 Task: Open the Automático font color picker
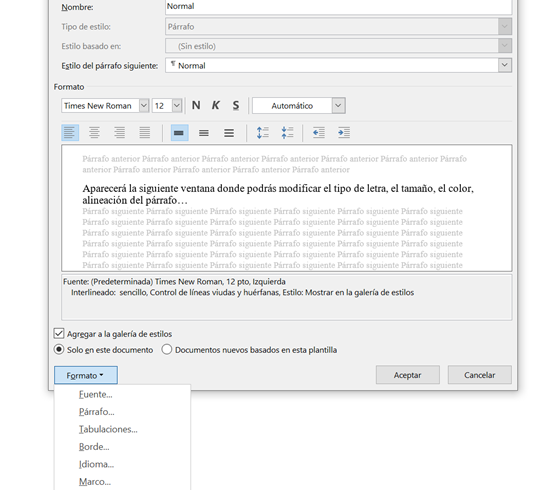pos(338,105)
